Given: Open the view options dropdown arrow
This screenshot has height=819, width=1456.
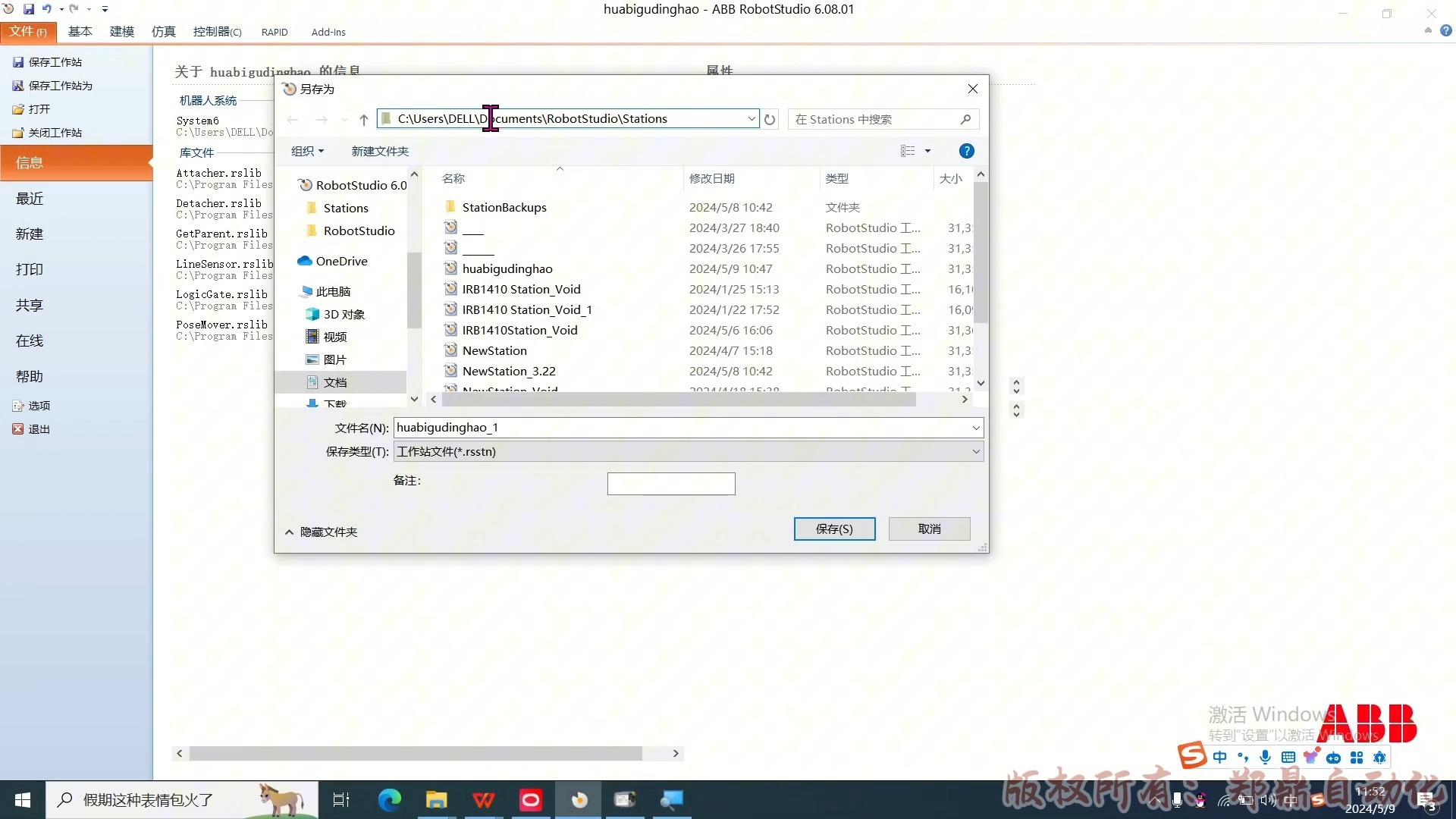Looking at the screenshot, I should [x=927, y=151].
